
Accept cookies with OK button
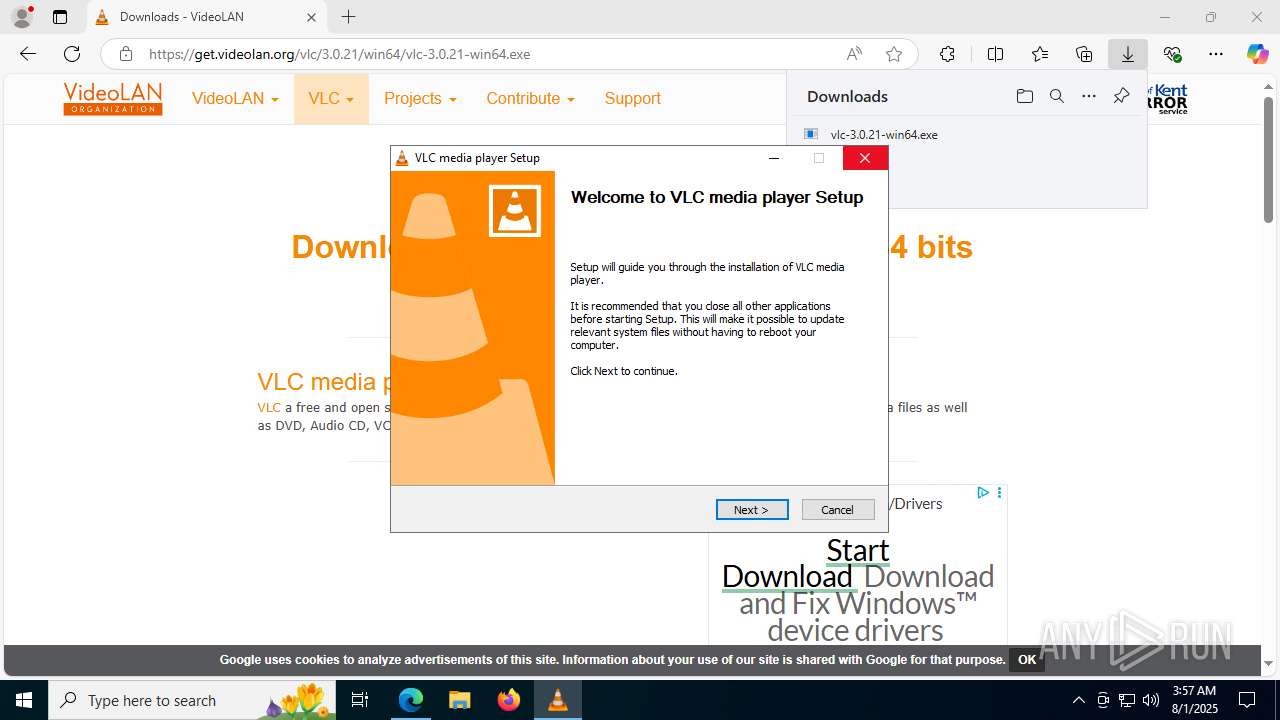[x=1027, y=659]
